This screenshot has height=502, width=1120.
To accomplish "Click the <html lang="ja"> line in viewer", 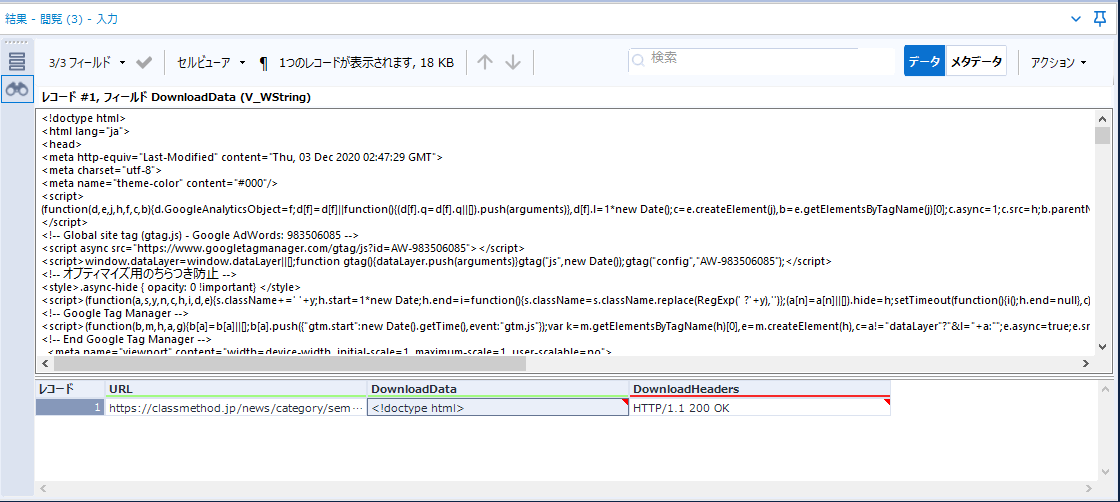I will click(x=85, y=131).
